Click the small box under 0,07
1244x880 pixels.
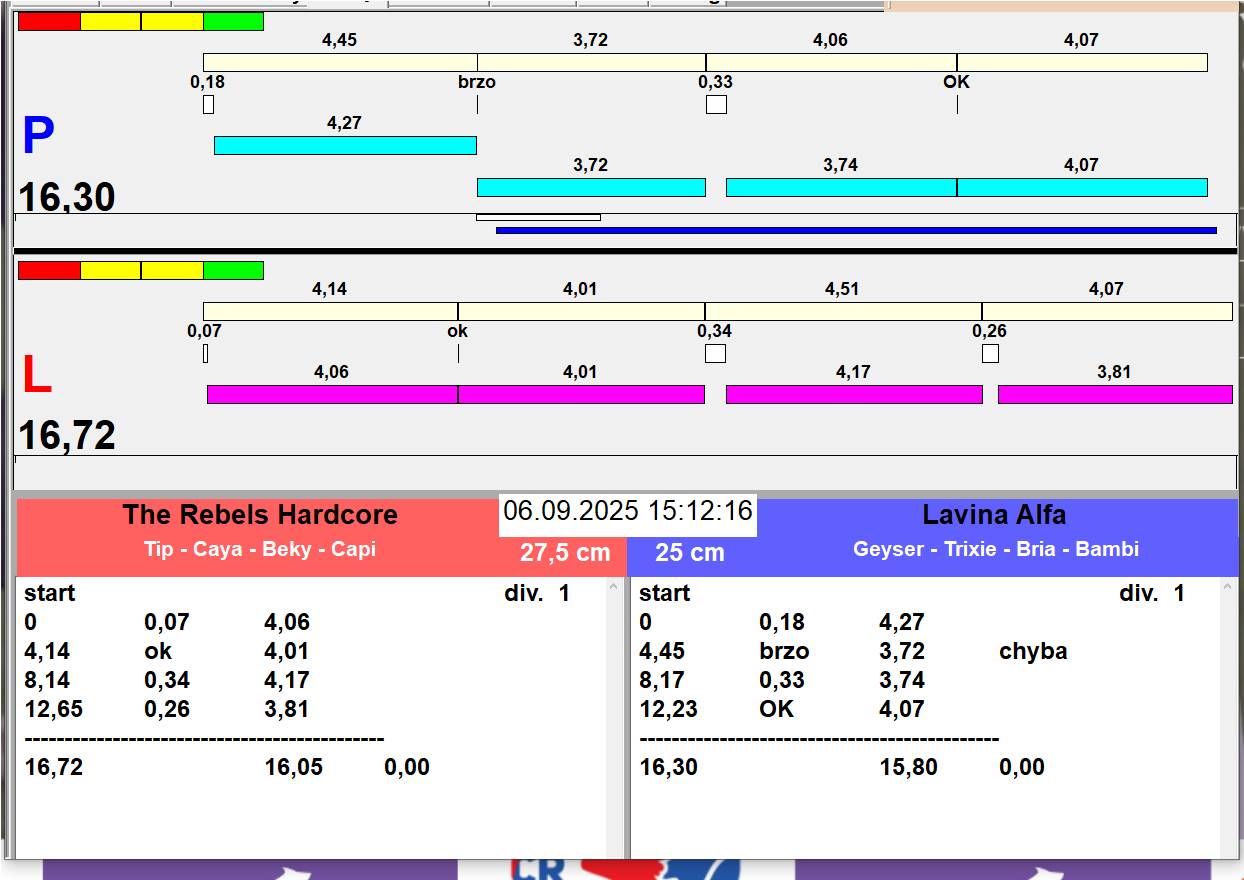[x=205, y=353]
